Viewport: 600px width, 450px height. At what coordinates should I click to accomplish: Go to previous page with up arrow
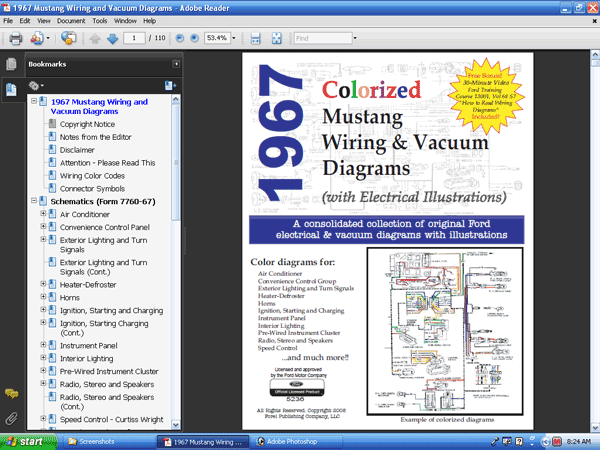point(95,38)
